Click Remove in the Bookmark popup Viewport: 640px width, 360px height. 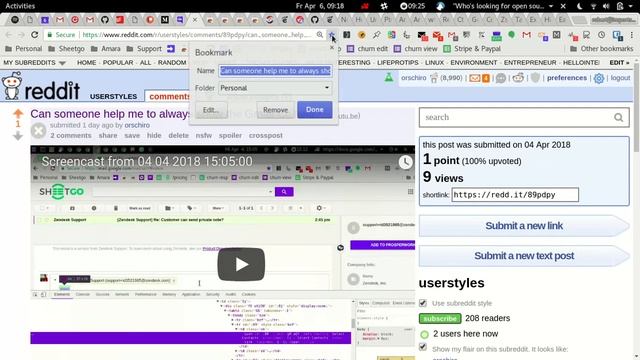pos(276,110)
